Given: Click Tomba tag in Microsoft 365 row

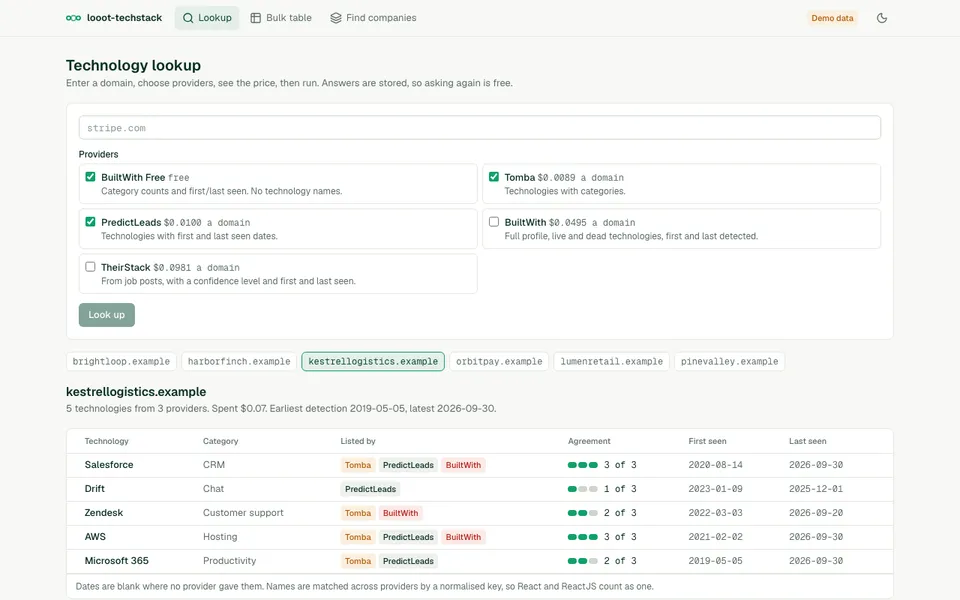Looking at the screenshot, I should click(358, 560).
